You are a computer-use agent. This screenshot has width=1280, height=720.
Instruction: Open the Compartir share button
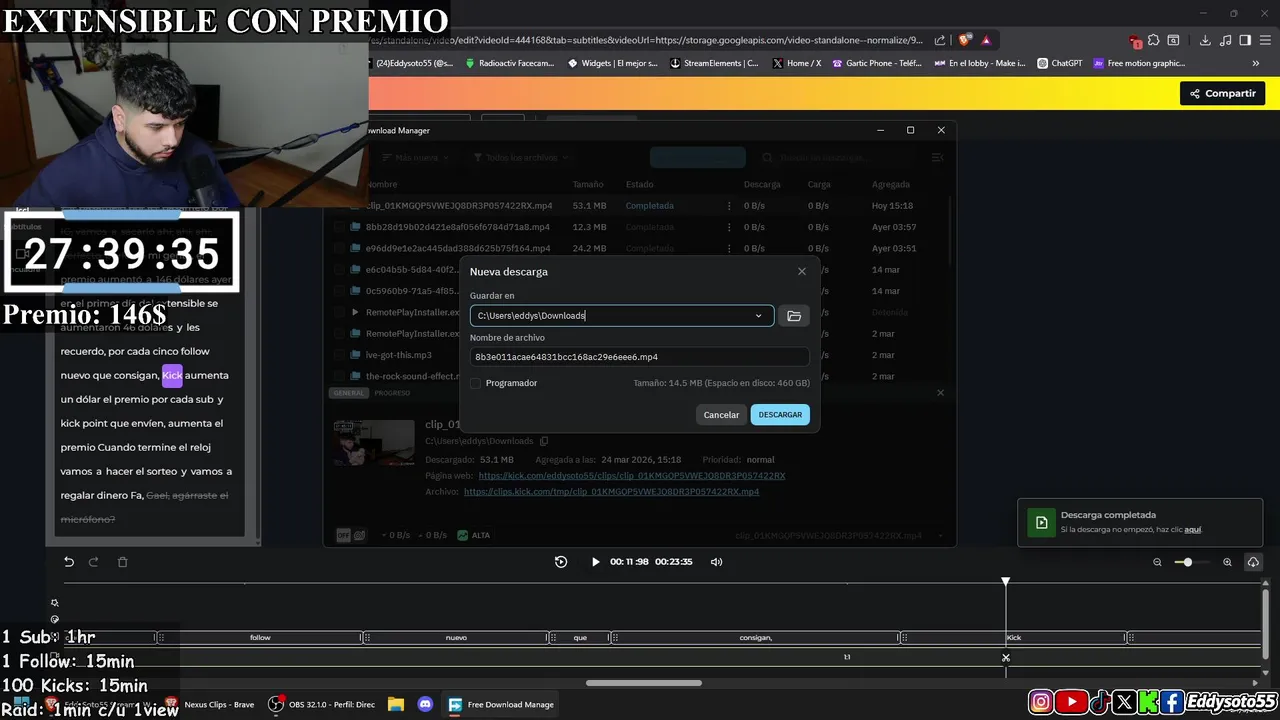click(x=1222, y=93)
